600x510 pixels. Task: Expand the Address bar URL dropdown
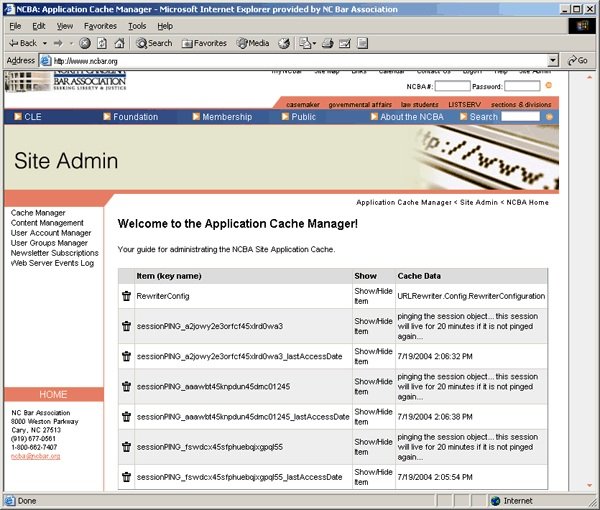[x=553, y=60]
